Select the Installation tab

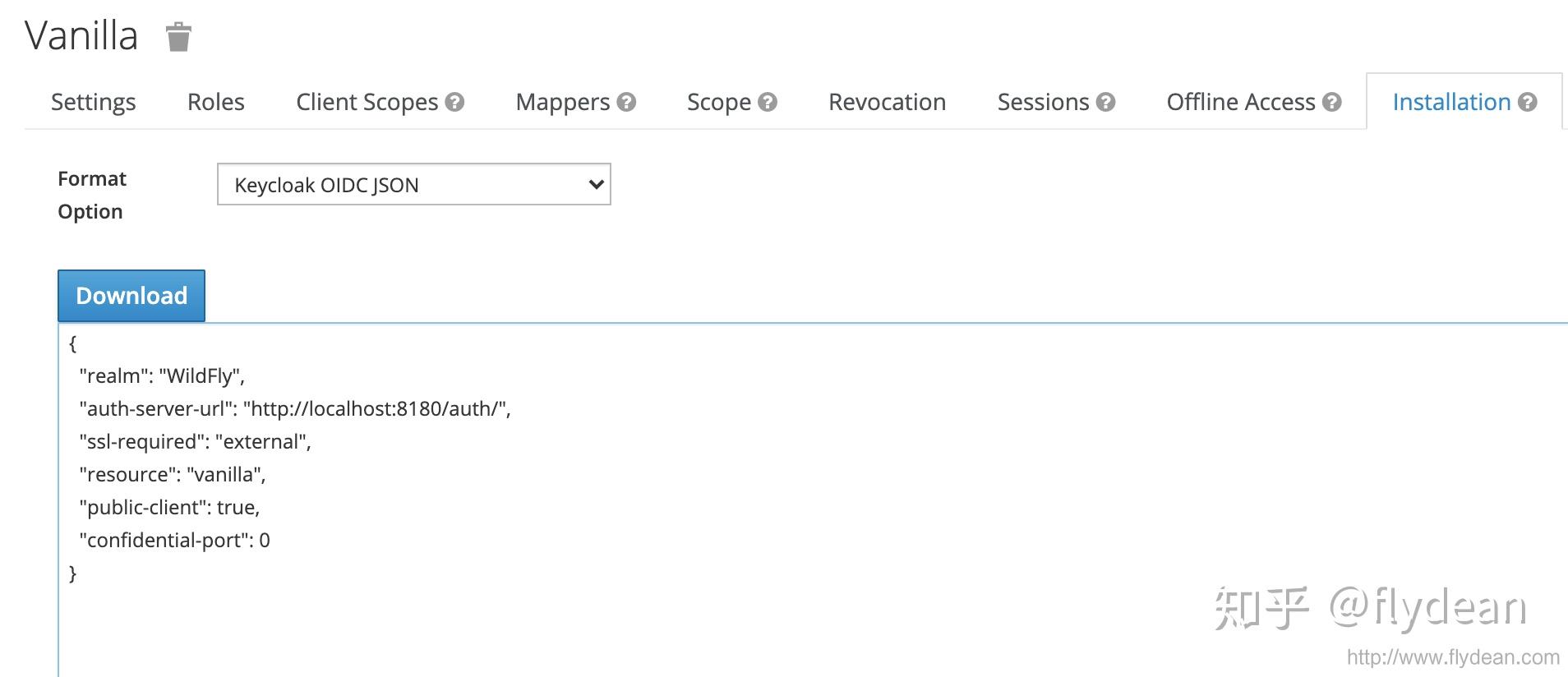pyautogui.click(x=1450, y=102)
